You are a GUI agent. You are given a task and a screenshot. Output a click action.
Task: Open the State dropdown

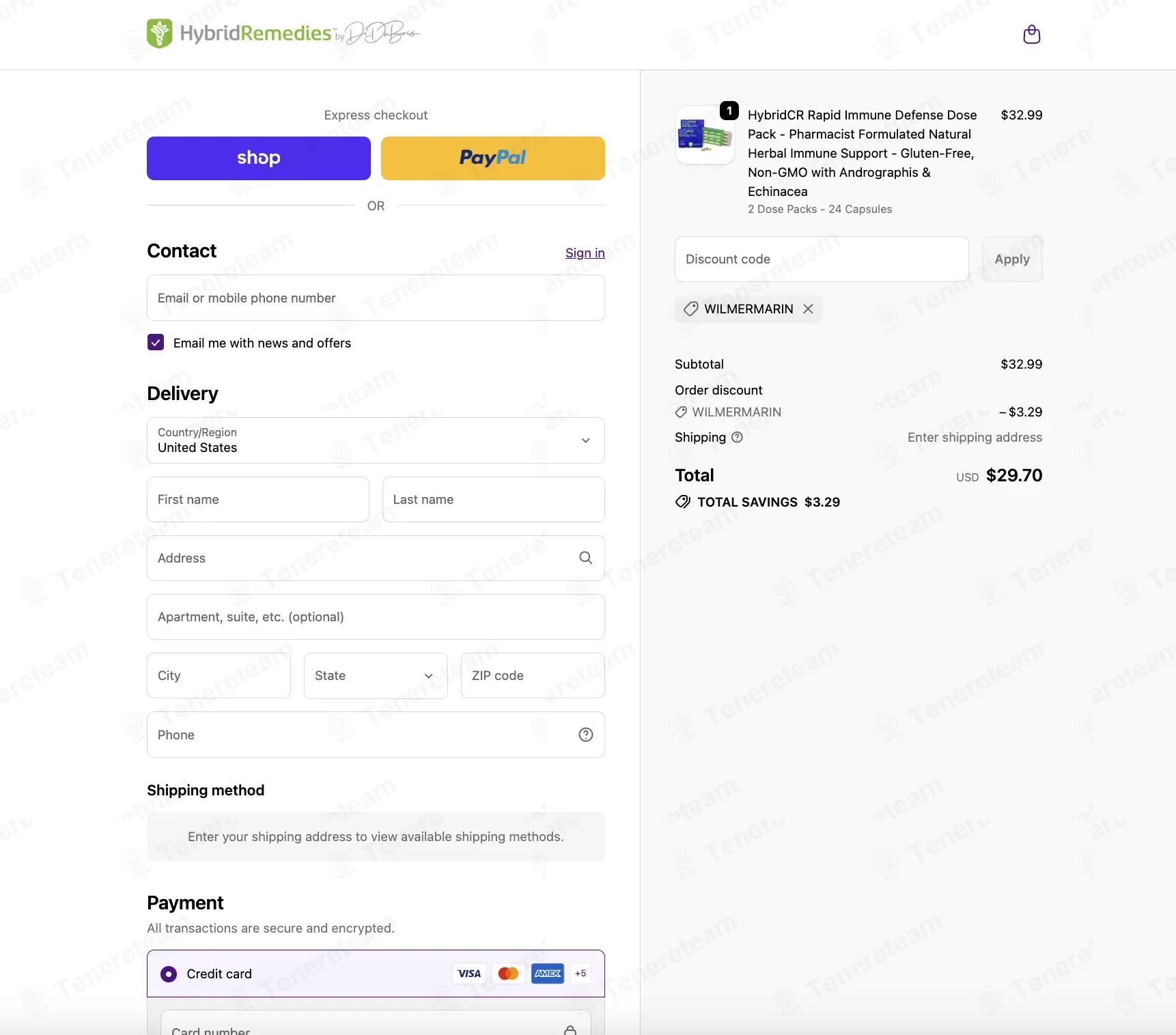click(376, 676)
